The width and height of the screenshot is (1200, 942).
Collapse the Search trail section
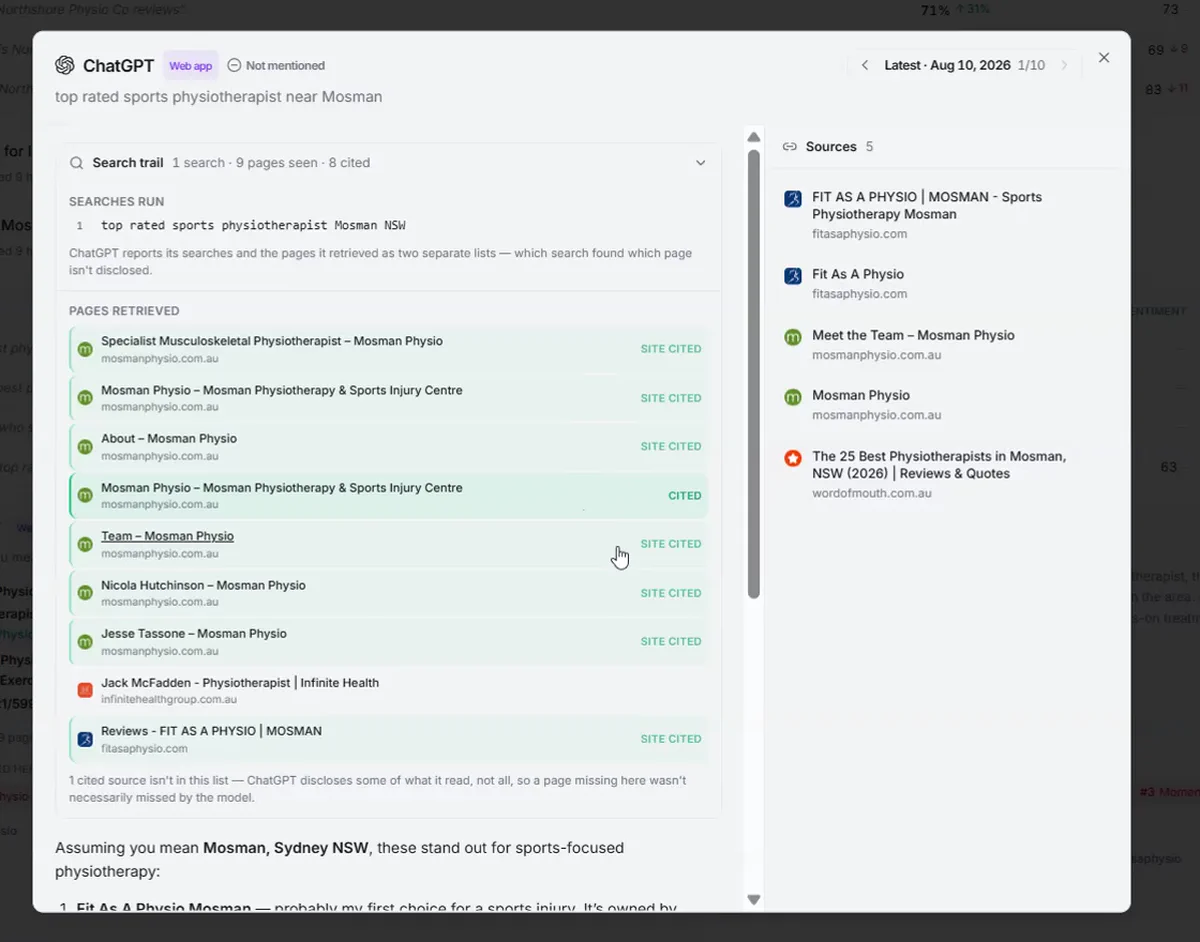tap(701, 163)
